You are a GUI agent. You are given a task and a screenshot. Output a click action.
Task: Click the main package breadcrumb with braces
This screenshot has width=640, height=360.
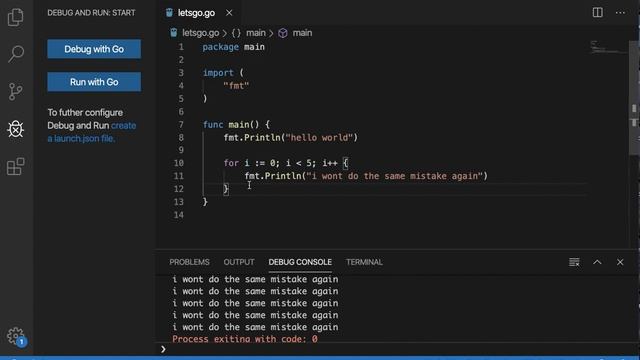pos(249,33)
